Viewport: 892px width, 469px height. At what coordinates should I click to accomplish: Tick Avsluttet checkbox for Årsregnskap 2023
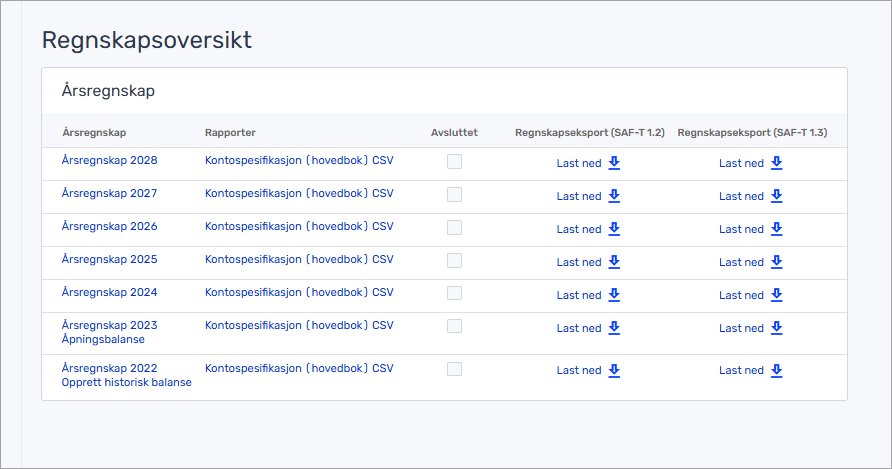[x=454, y=326]
